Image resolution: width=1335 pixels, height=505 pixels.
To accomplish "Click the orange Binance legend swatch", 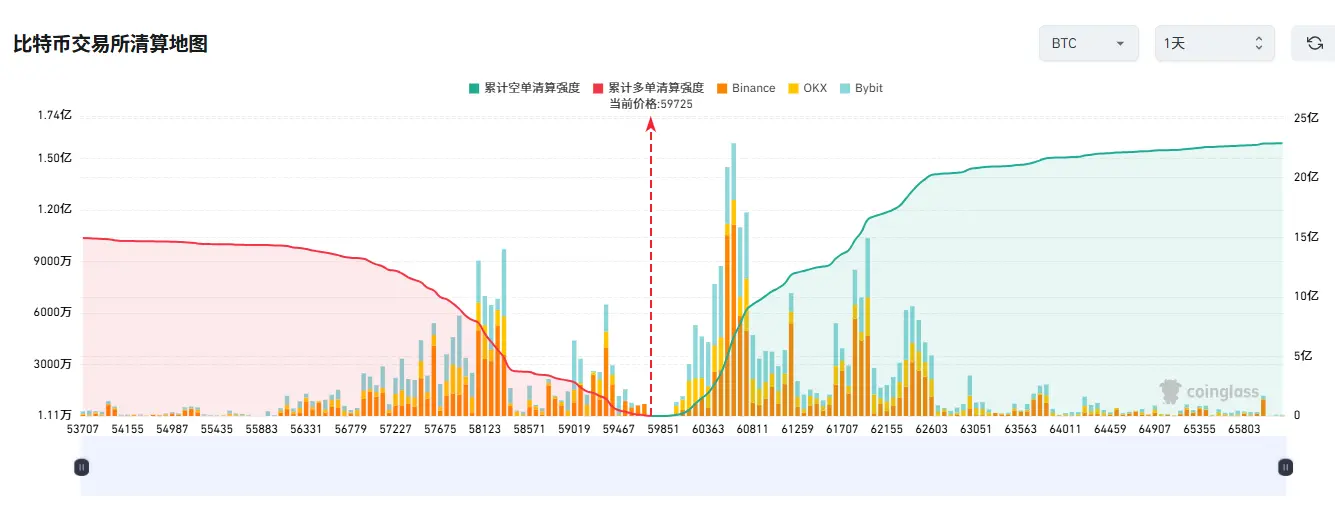I will pos(721,88).
